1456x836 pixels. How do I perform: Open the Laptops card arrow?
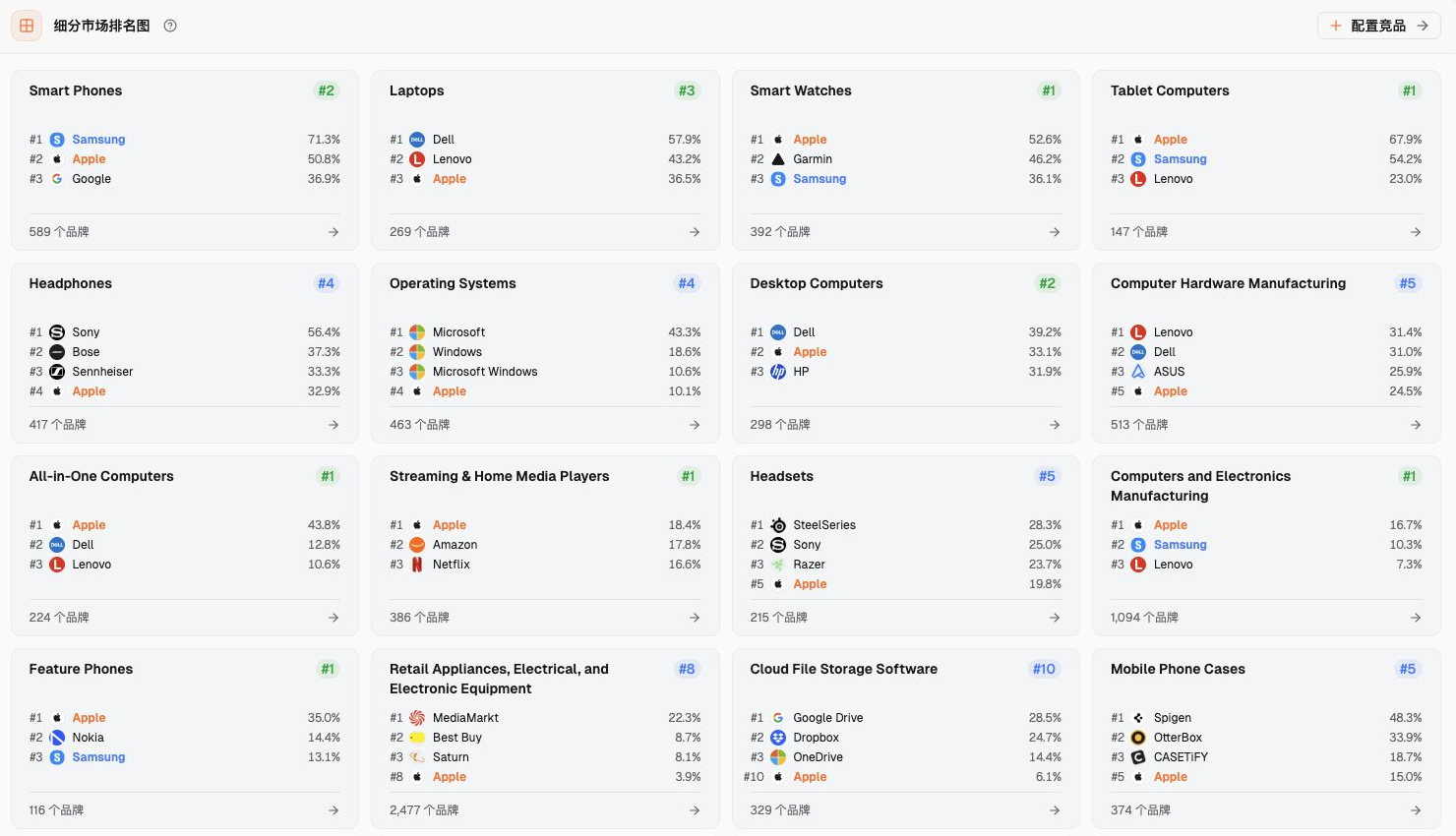pyautogui.click(x=695, y=232)
